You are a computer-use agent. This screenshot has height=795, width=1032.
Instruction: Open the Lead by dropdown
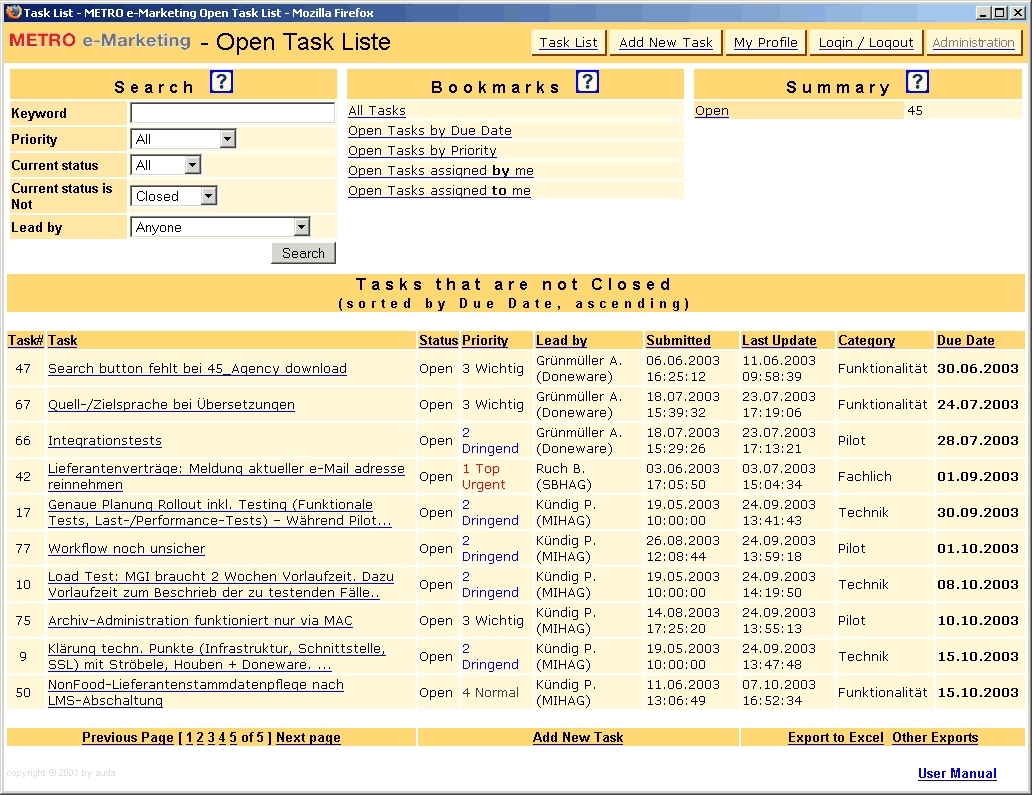tap(220, 227)
